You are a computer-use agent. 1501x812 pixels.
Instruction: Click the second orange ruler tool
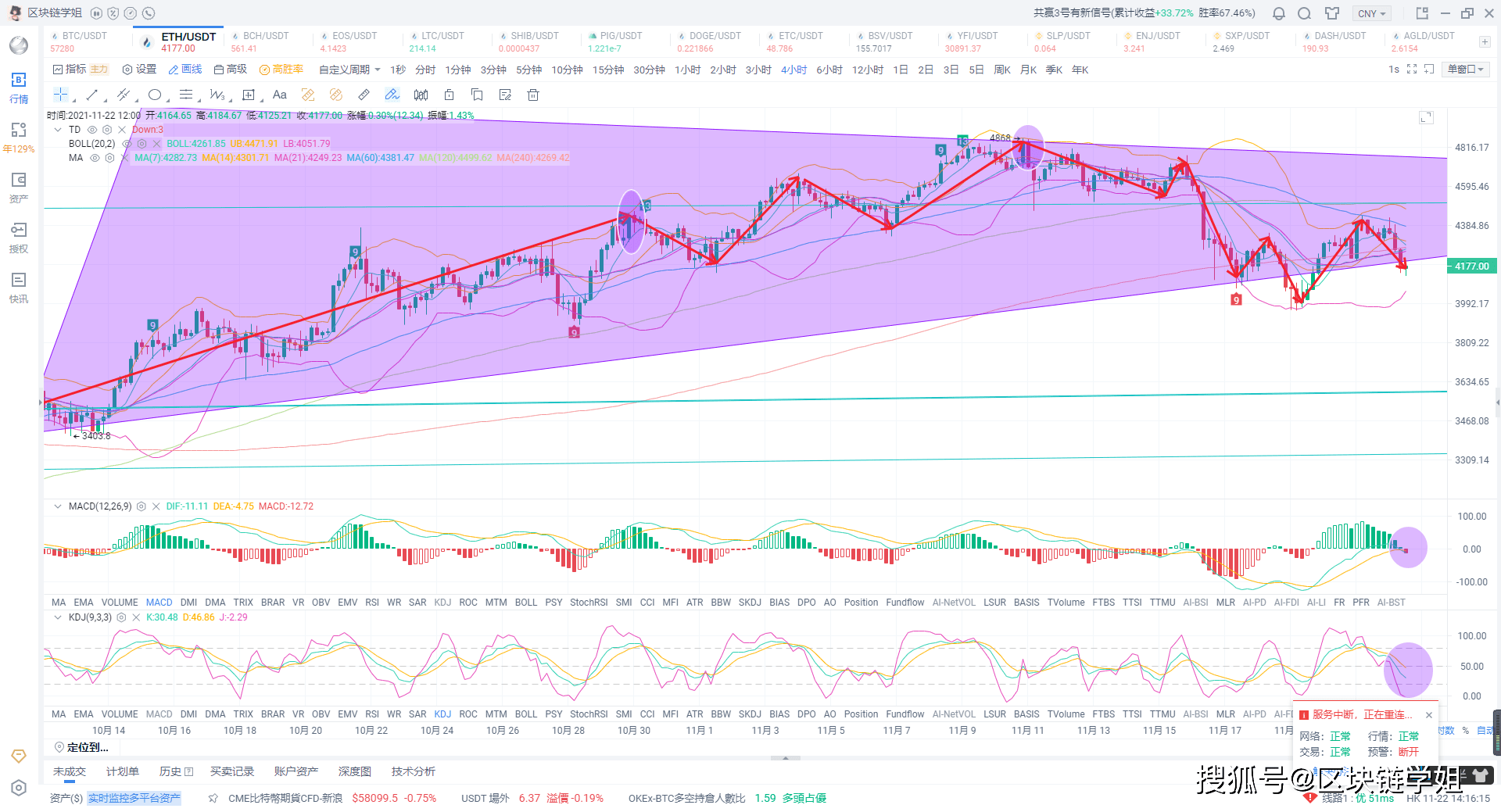pos(336,95)
